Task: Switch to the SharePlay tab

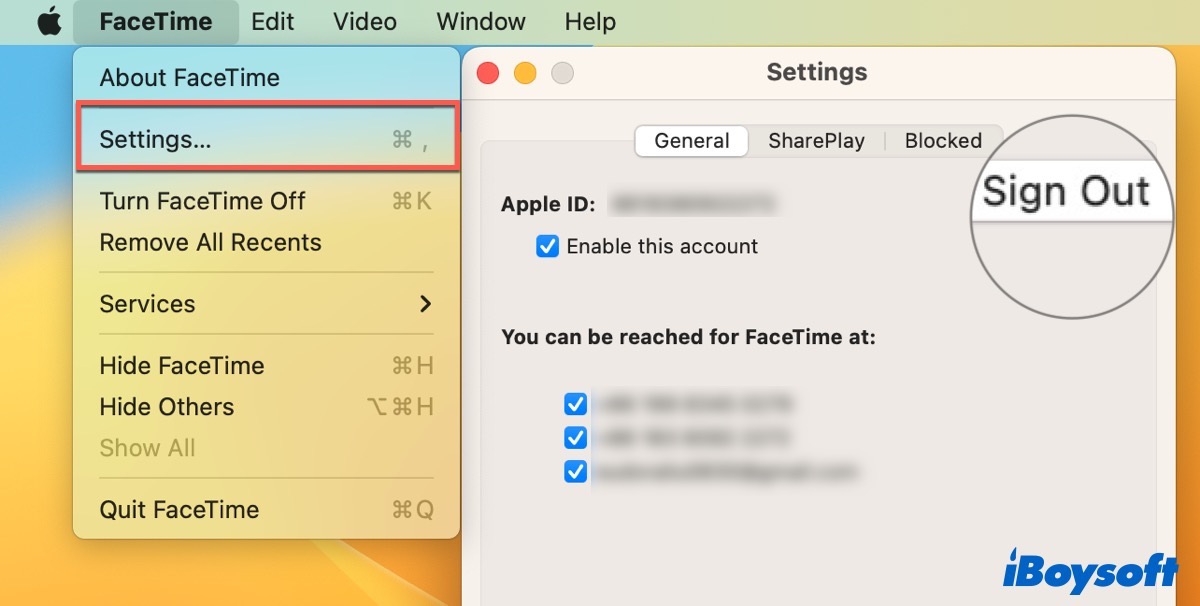Action: click(816, 141)
